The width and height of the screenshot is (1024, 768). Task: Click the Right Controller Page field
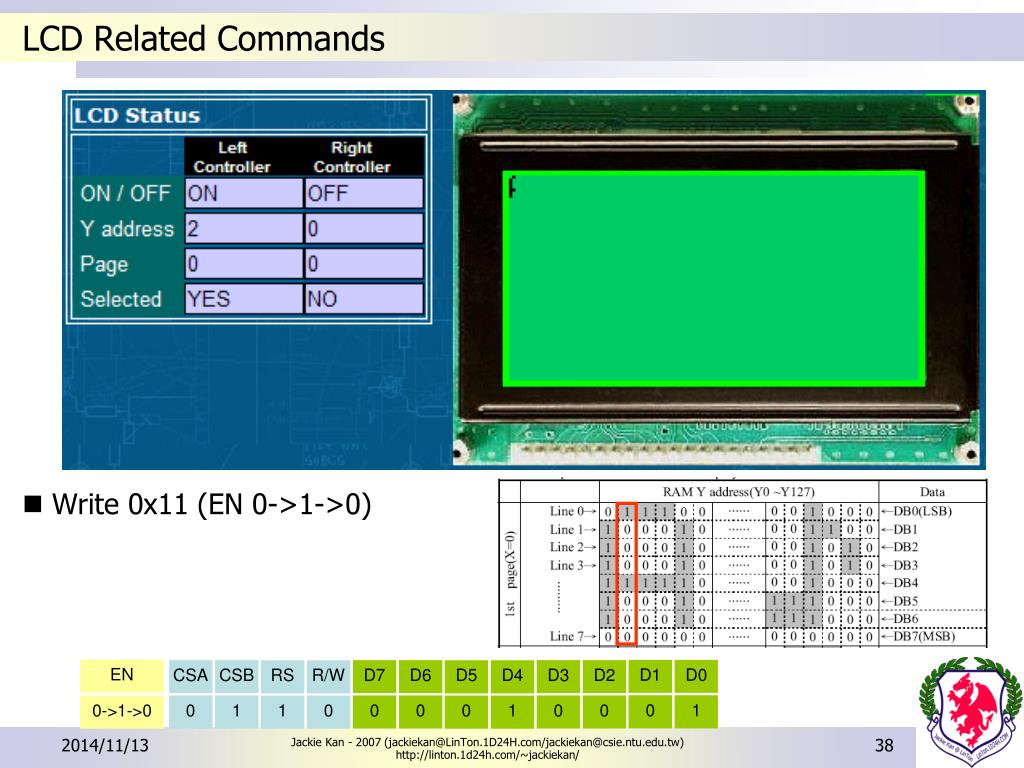point(364,264)
